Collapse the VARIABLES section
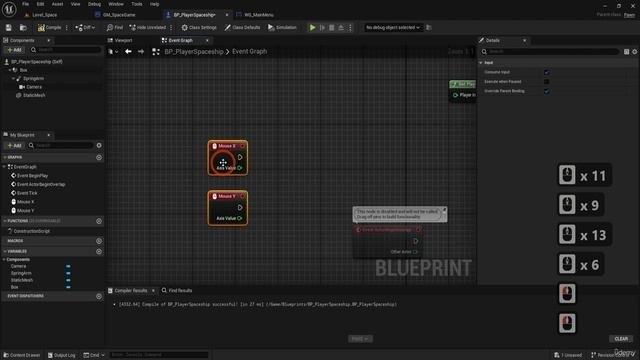 click(x=4, y=251)
